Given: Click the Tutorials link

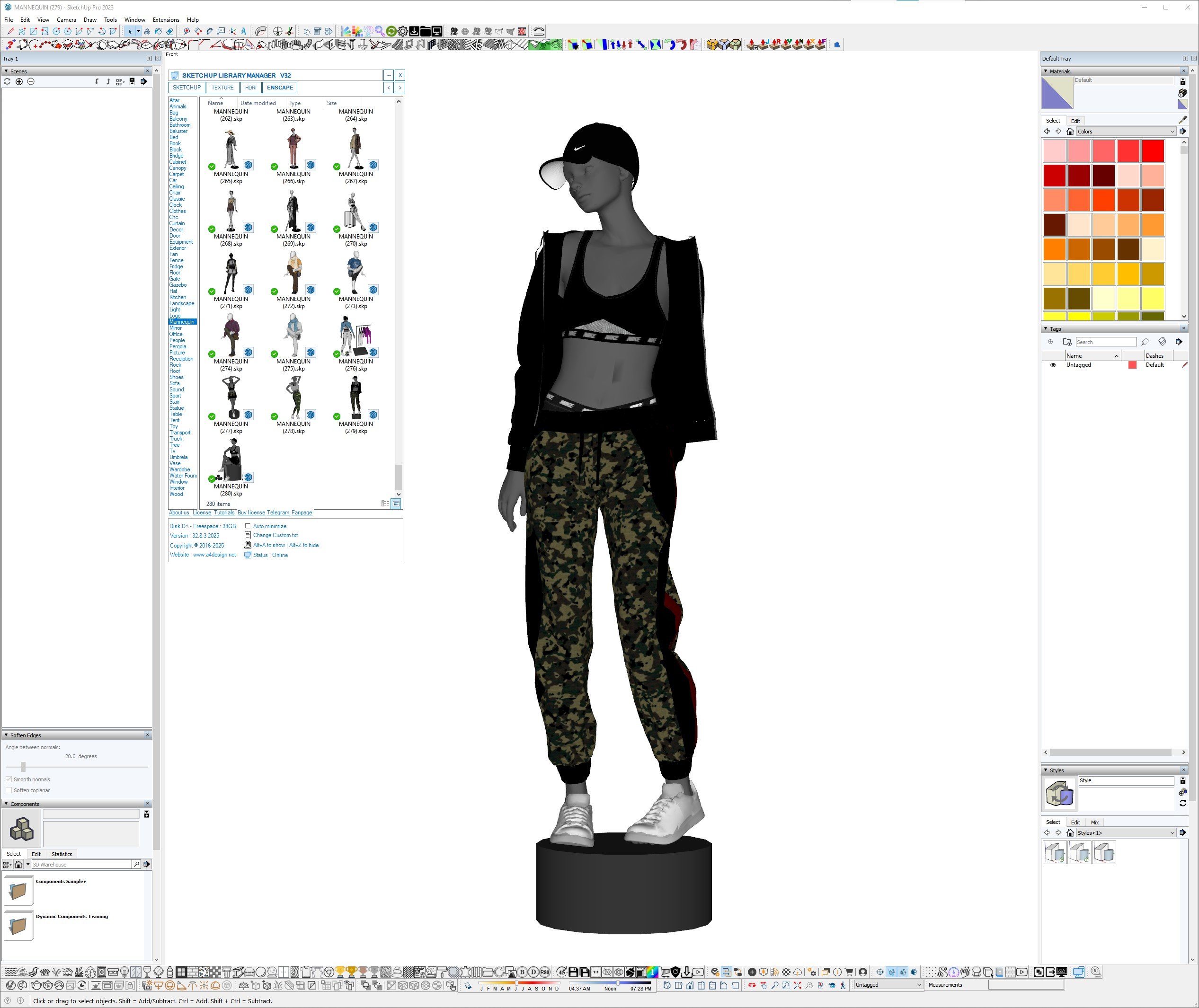Looking at the screenshot, I should 224,513.
